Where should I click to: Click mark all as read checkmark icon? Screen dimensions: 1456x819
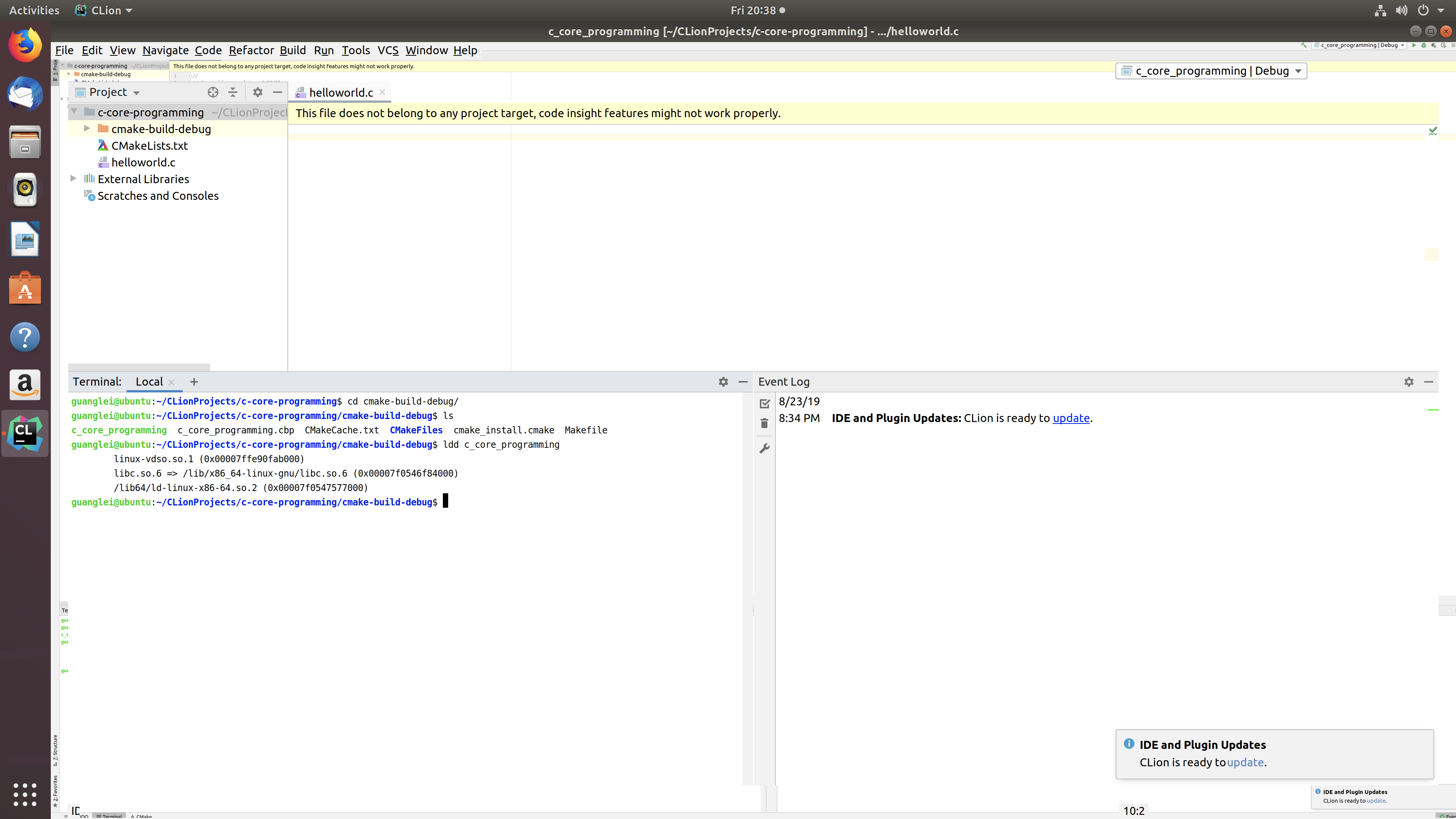tap(764, 403)
